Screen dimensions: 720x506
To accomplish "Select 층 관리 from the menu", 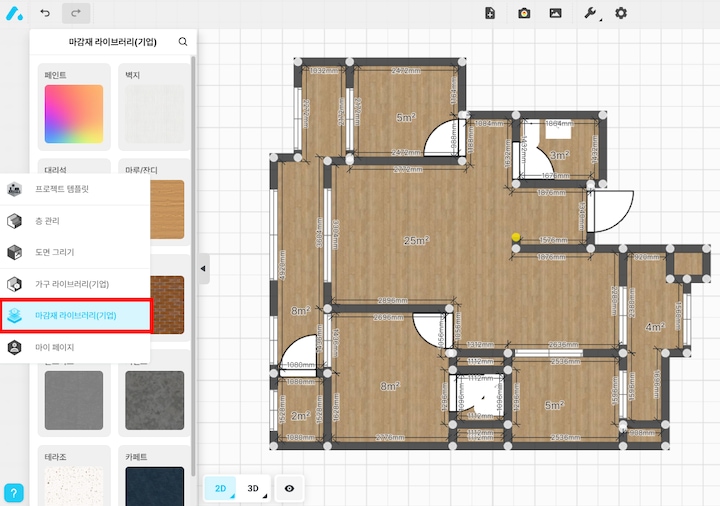I will point(75,220).
